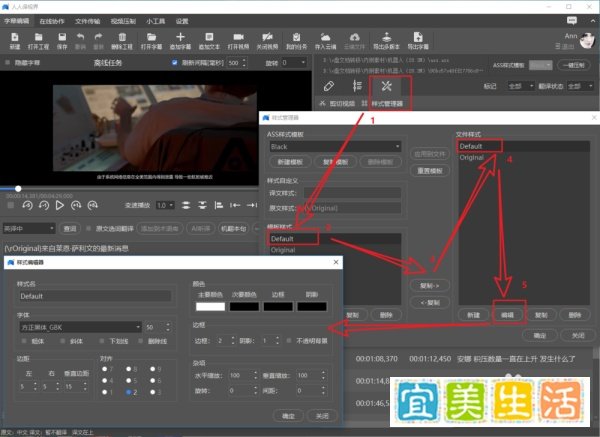This screenshot has width=600, height=437.
Task: Click the Add Subtitle plus icon
Action: [180, 37]
